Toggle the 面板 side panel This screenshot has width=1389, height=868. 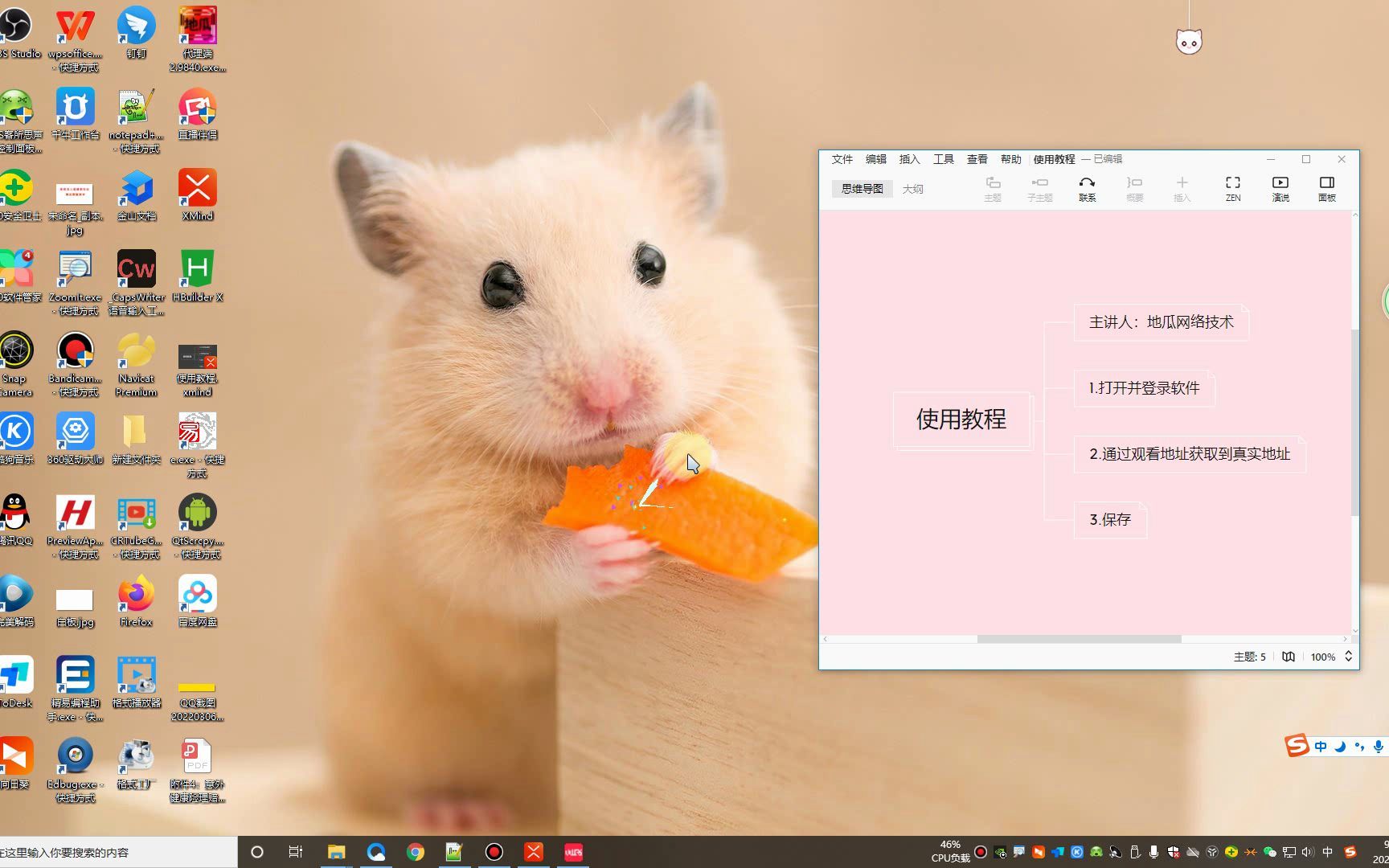coord(1327,189)
